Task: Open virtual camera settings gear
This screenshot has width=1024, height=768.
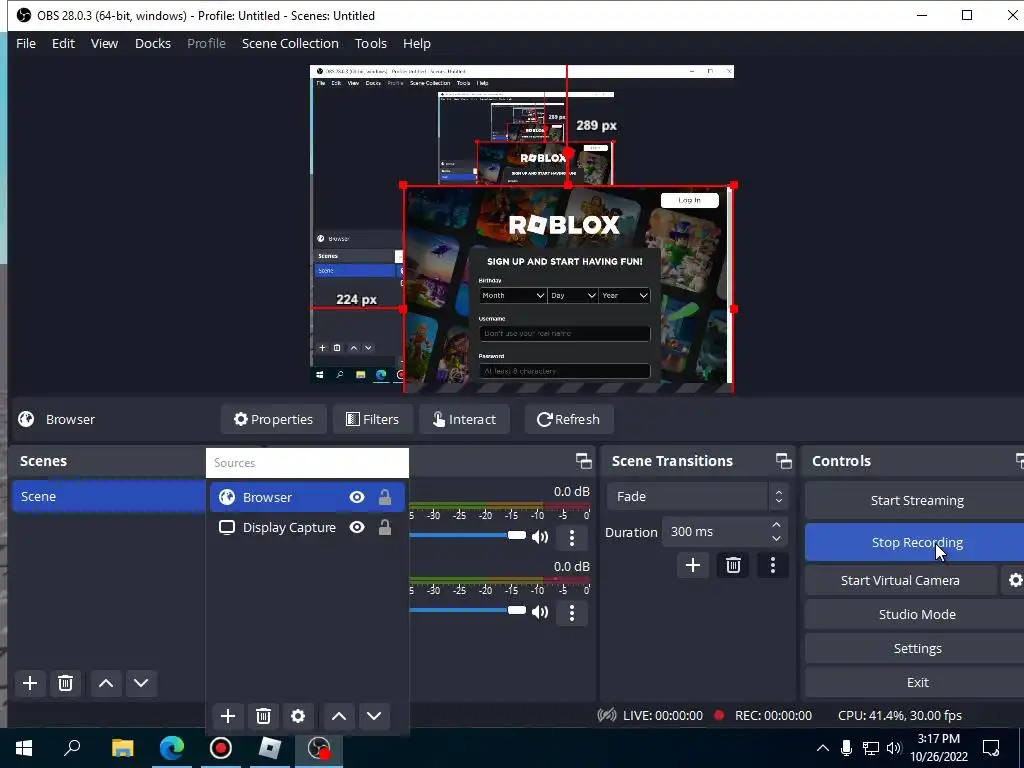Action: [x=1014, y=580]
